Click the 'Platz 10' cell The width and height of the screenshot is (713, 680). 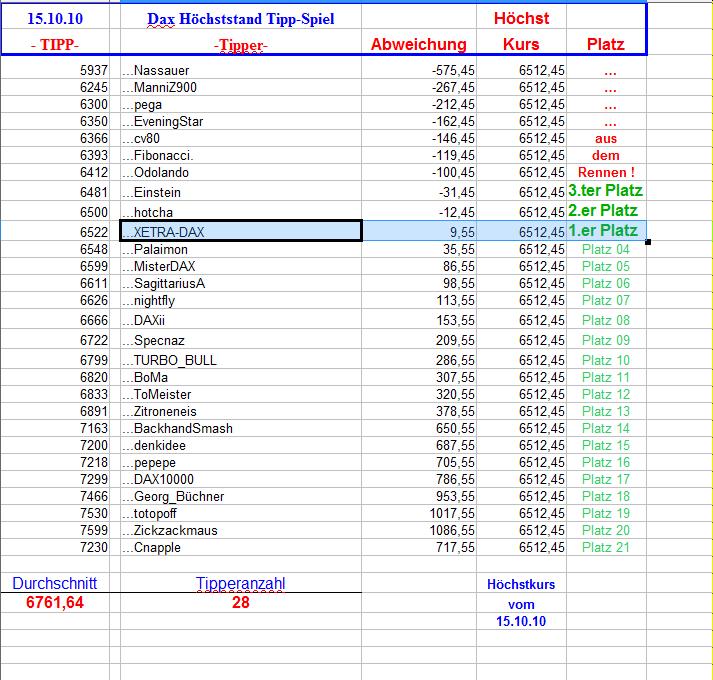coord(606,360)
